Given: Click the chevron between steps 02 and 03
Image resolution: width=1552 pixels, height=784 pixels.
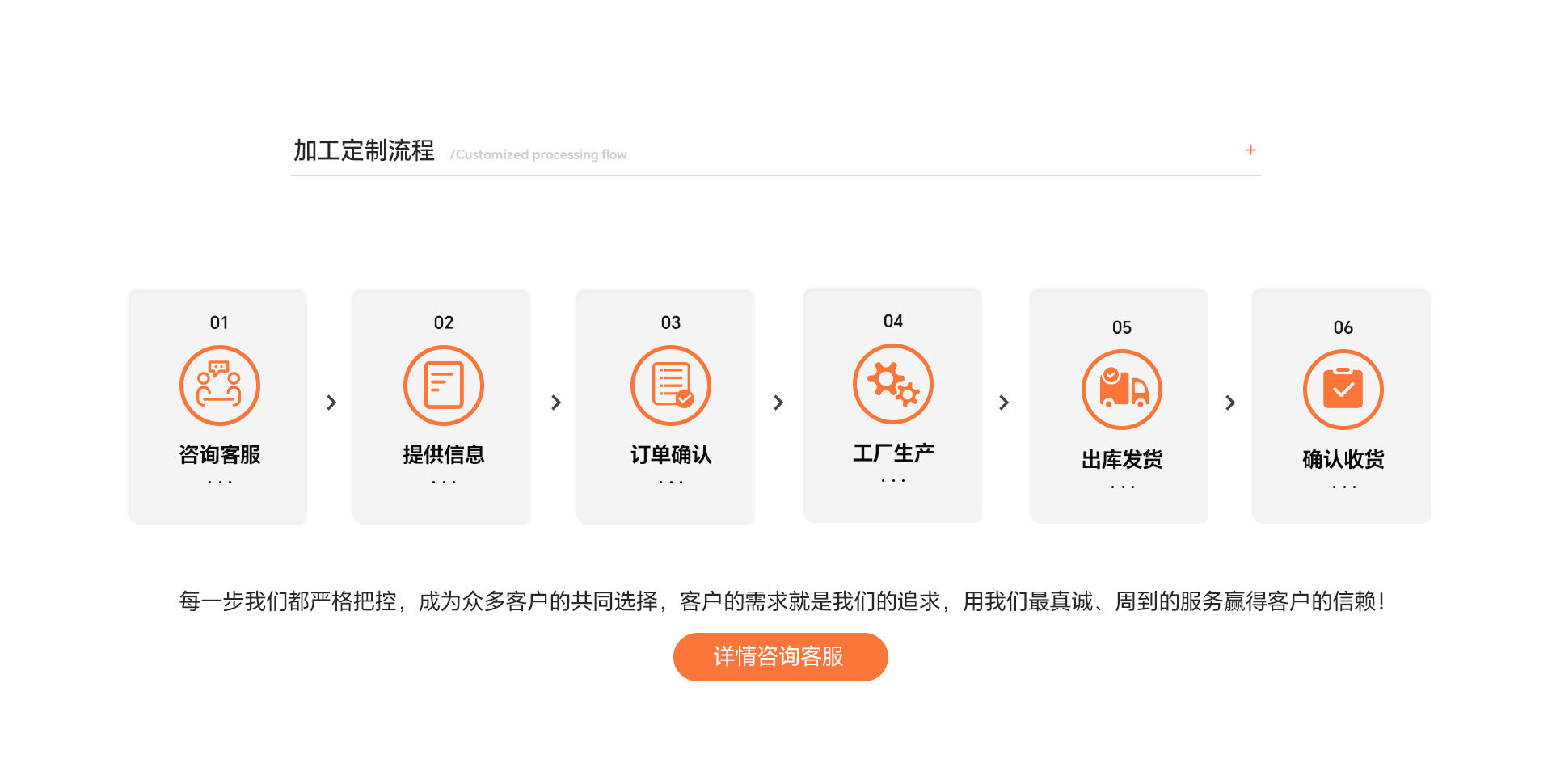Looking at the screenshot, I should [x=555, y=403].
